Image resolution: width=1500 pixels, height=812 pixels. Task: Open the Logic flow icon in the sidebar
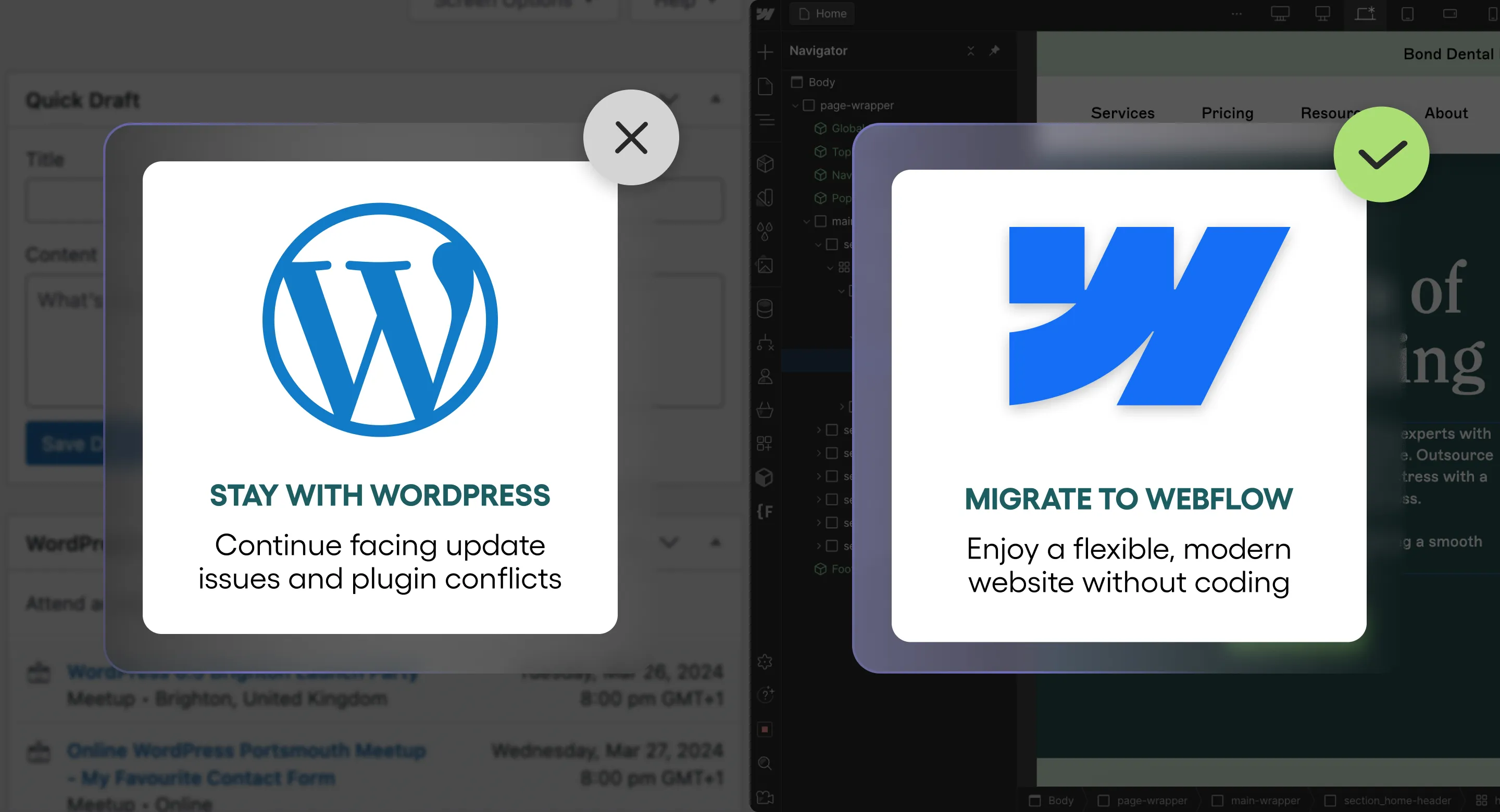coord(765,343)
